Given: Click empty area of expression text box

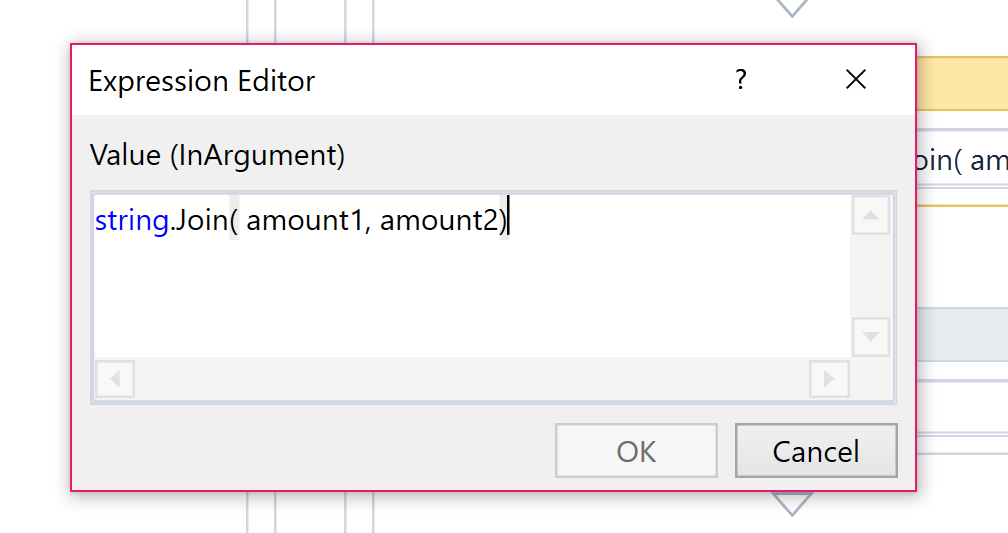Looking at the screenshot, I should point(470,300).
